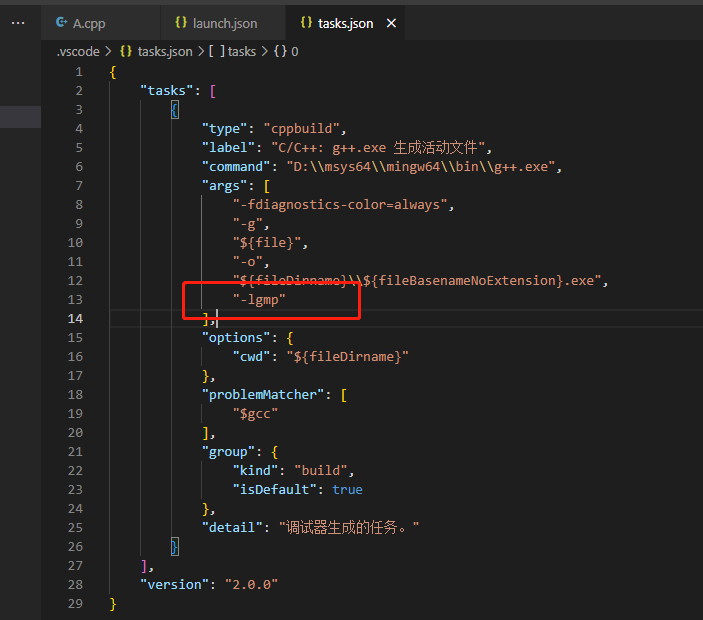Image resolution: width=703 pixels, height=620 pixels.
Task: Open the .vscode folder breadcrumb
Action: coord(78,51)
